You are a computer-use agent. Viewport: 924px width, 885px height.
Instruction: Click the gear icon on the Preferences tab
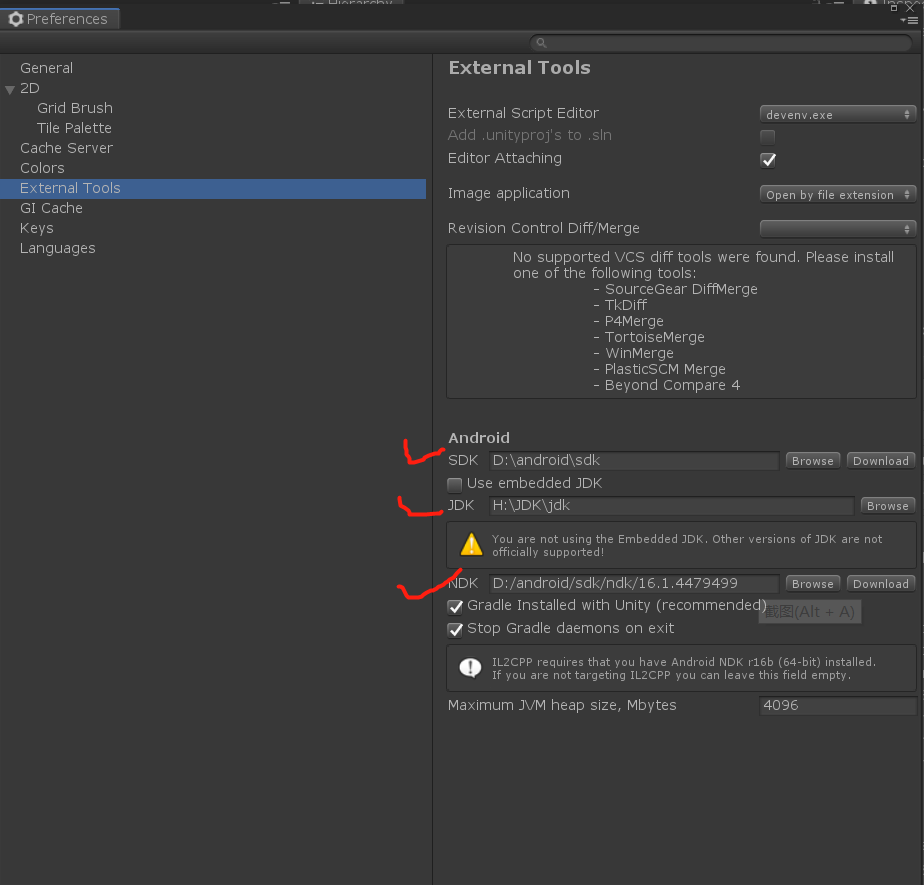pos(16,18)
